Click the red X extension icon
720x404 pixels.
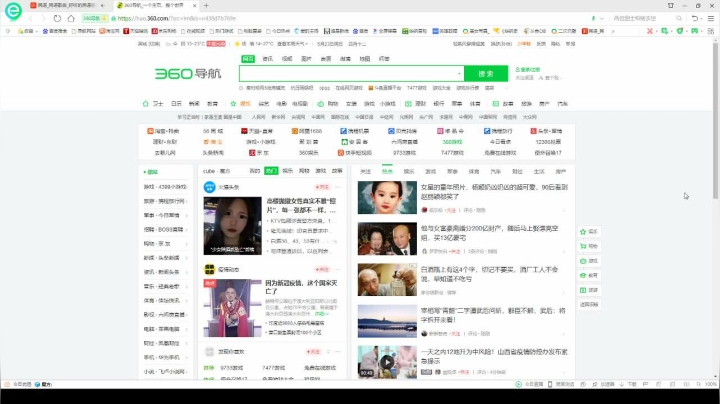coord(650,31)
